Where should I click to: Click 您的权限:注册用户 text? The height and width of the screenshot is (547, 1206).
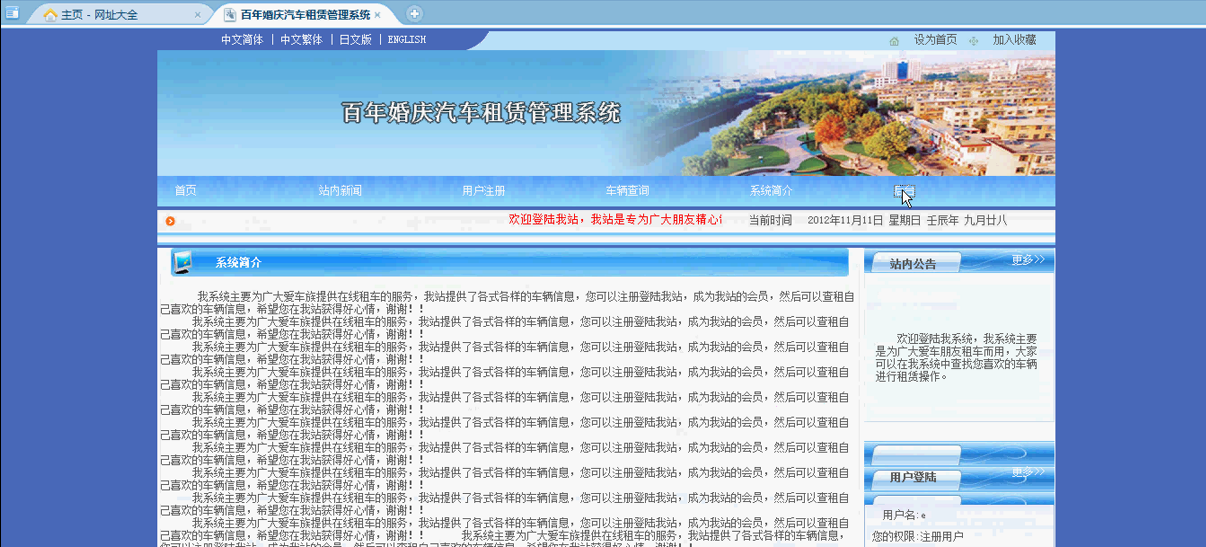point(918,537)
